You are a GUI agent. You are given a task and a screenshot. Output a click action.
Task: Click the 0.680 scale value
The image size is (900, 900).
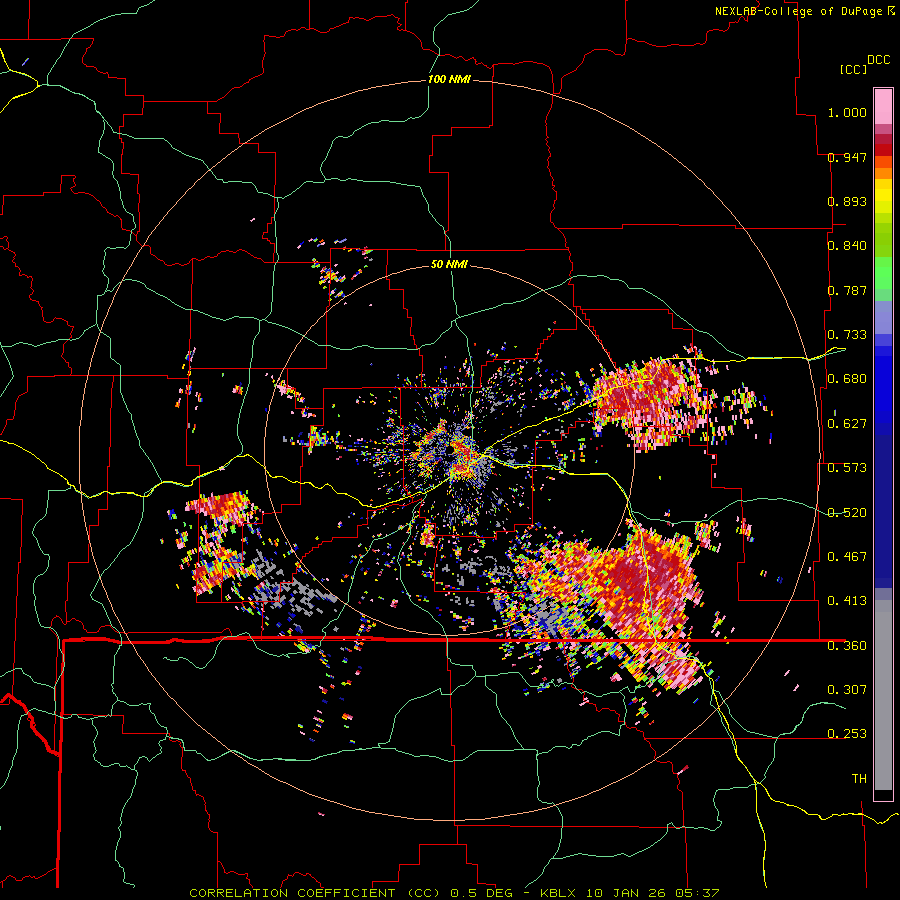tap(847, 378)
